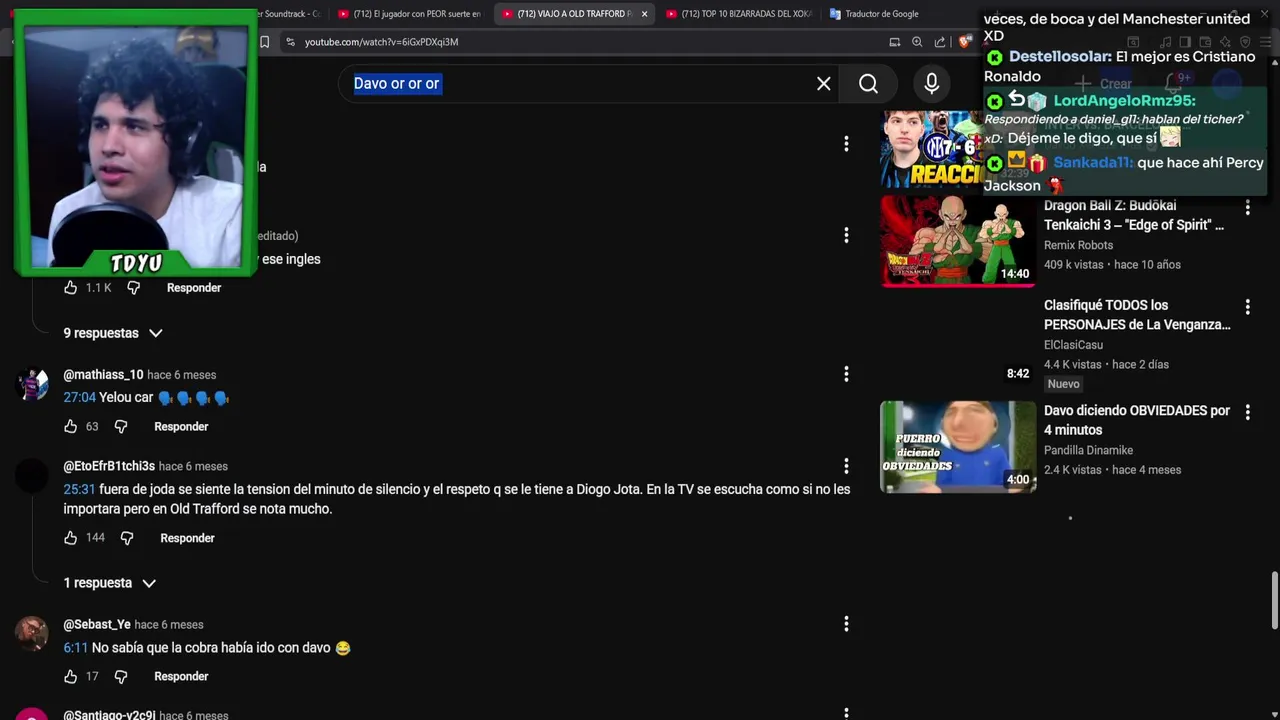This screenshot has height=720, width=1280.
Task: Switch to 'El jugador con PEOR suerte' tab
Action: click(410, 14)
